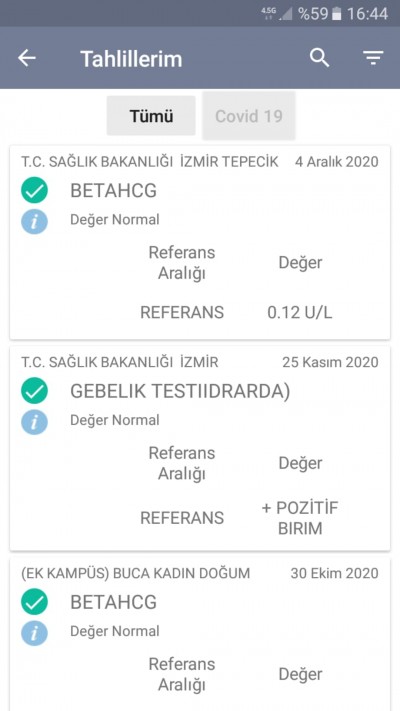Tap the Tahlillerim page title

coord(131,59)
